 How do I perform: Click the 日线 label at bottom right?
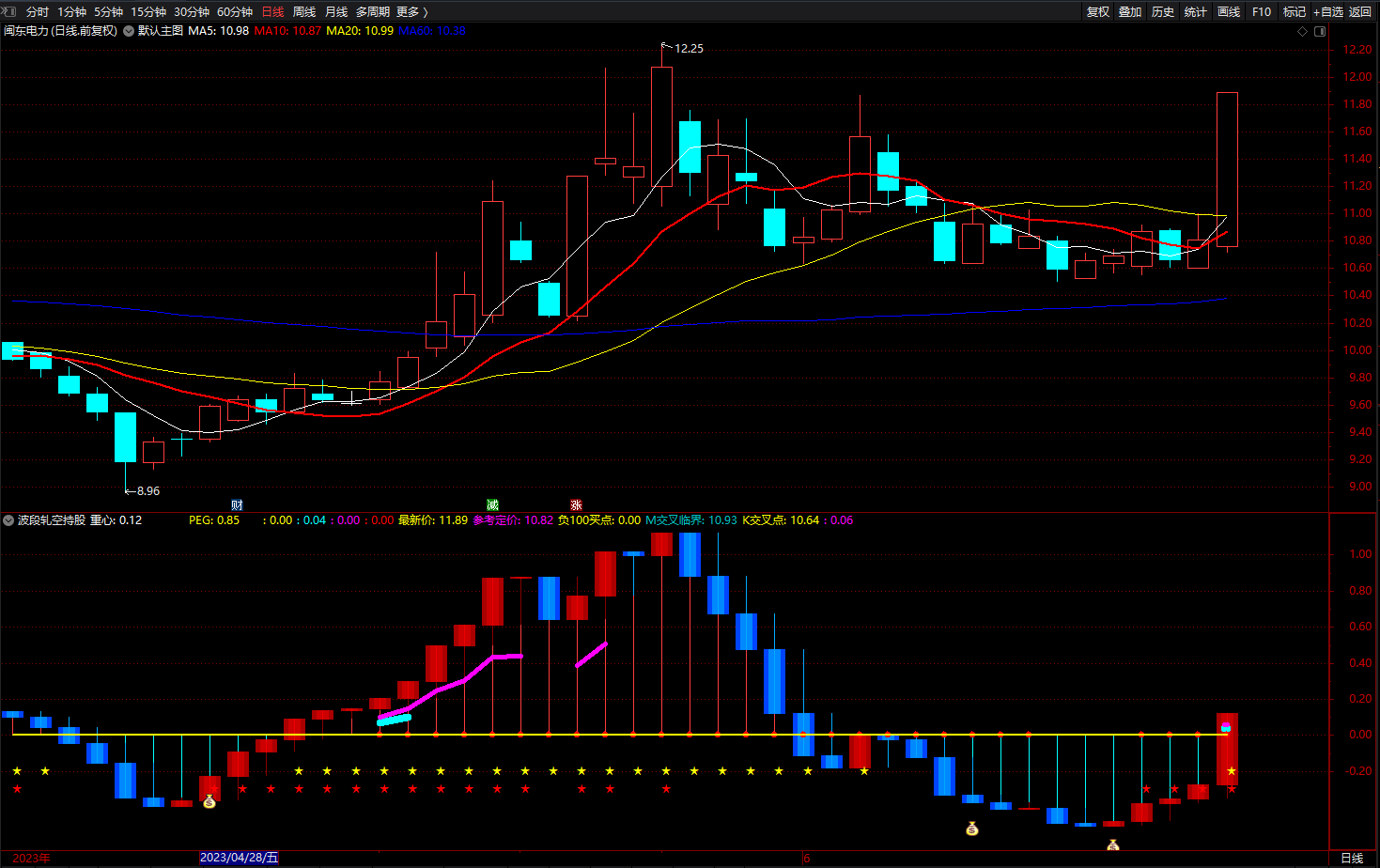click(x=1352, y=858)
